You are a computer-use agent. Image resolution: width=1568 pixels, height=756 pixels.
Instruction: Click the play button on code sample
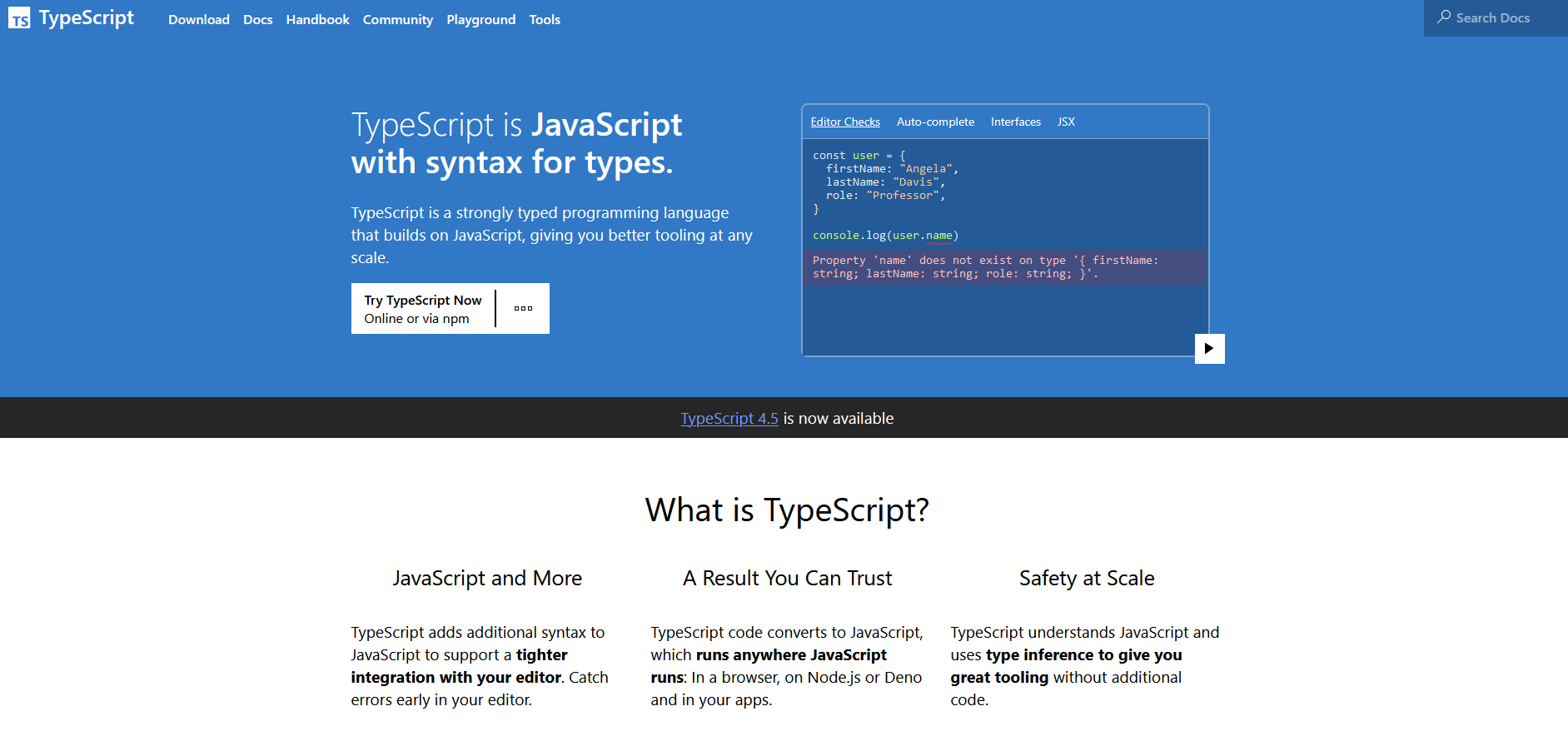1209,349
